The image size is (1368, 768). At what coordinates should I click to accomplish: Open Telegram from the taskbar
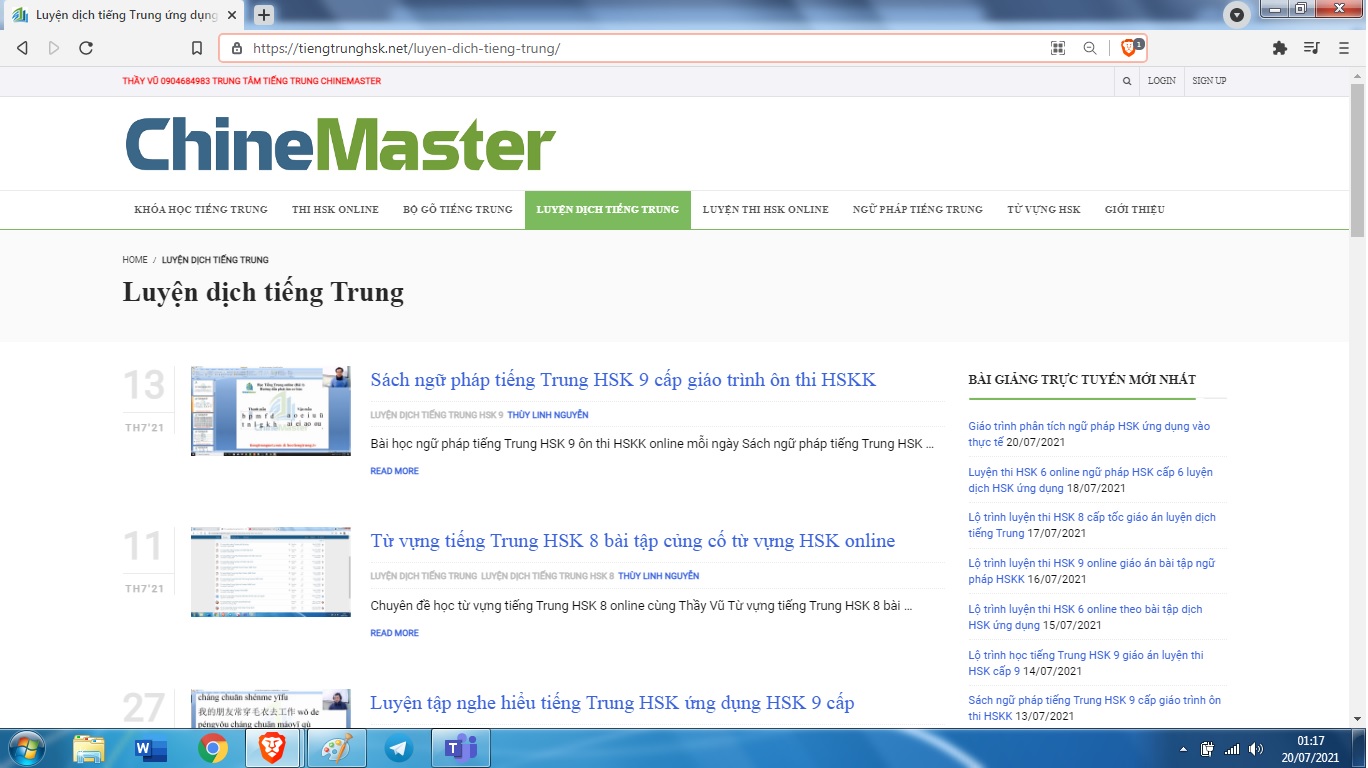(398, 748)
